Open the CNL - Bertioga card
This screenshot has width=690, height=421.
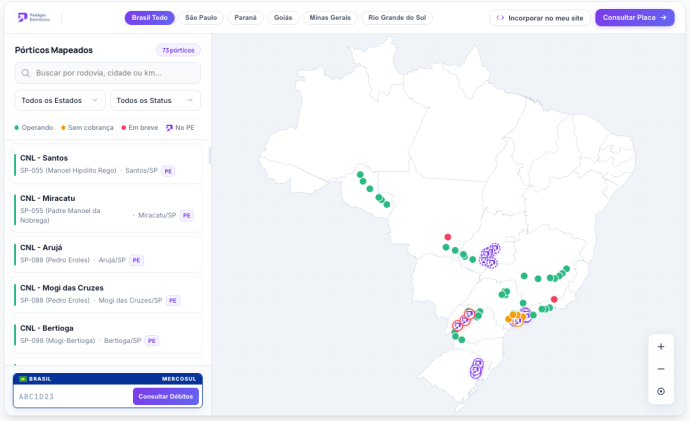coord(106,335)
